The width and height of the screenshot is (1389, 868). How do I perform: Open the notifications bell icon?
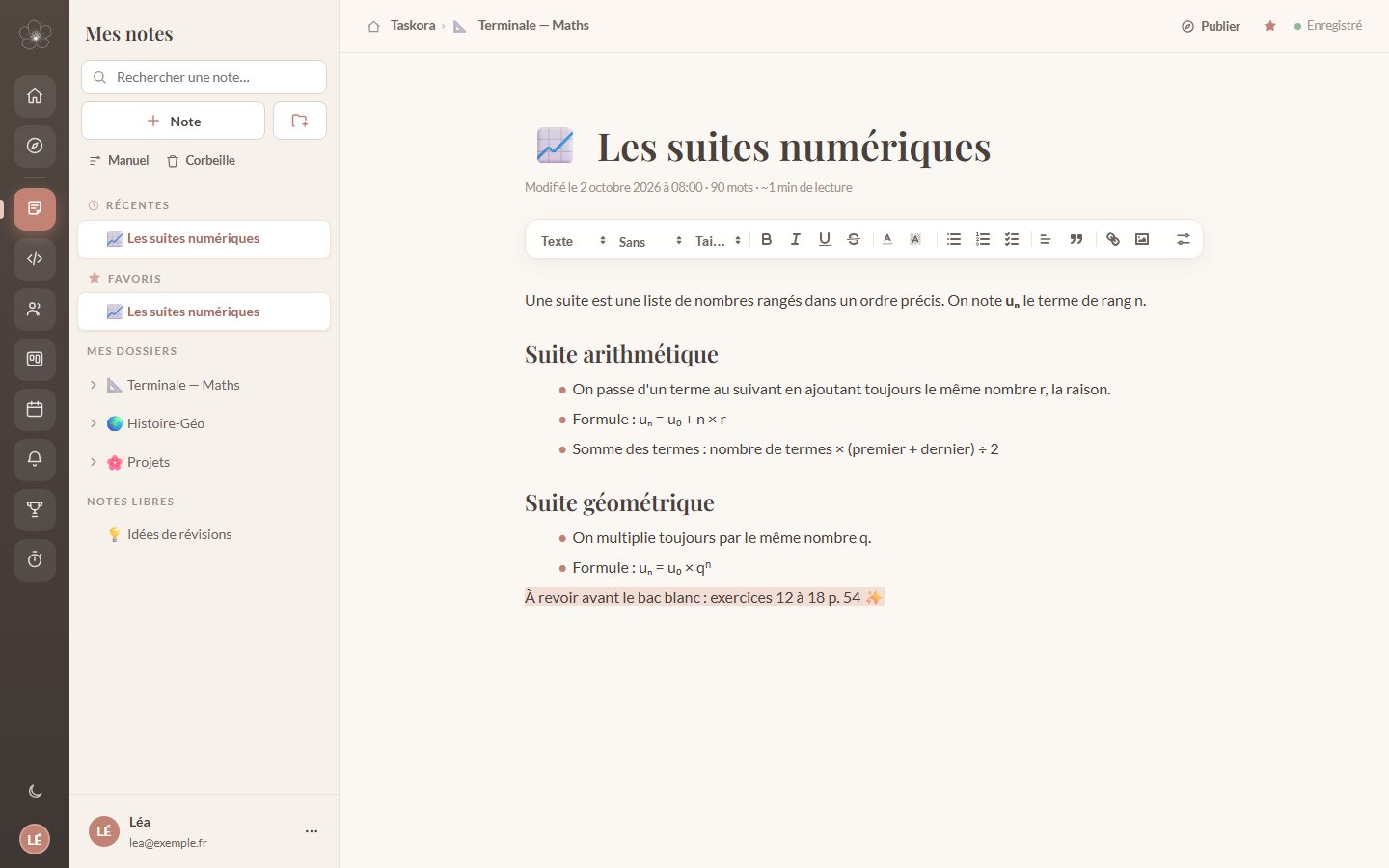pyautogui.click(x=35, y=459)
